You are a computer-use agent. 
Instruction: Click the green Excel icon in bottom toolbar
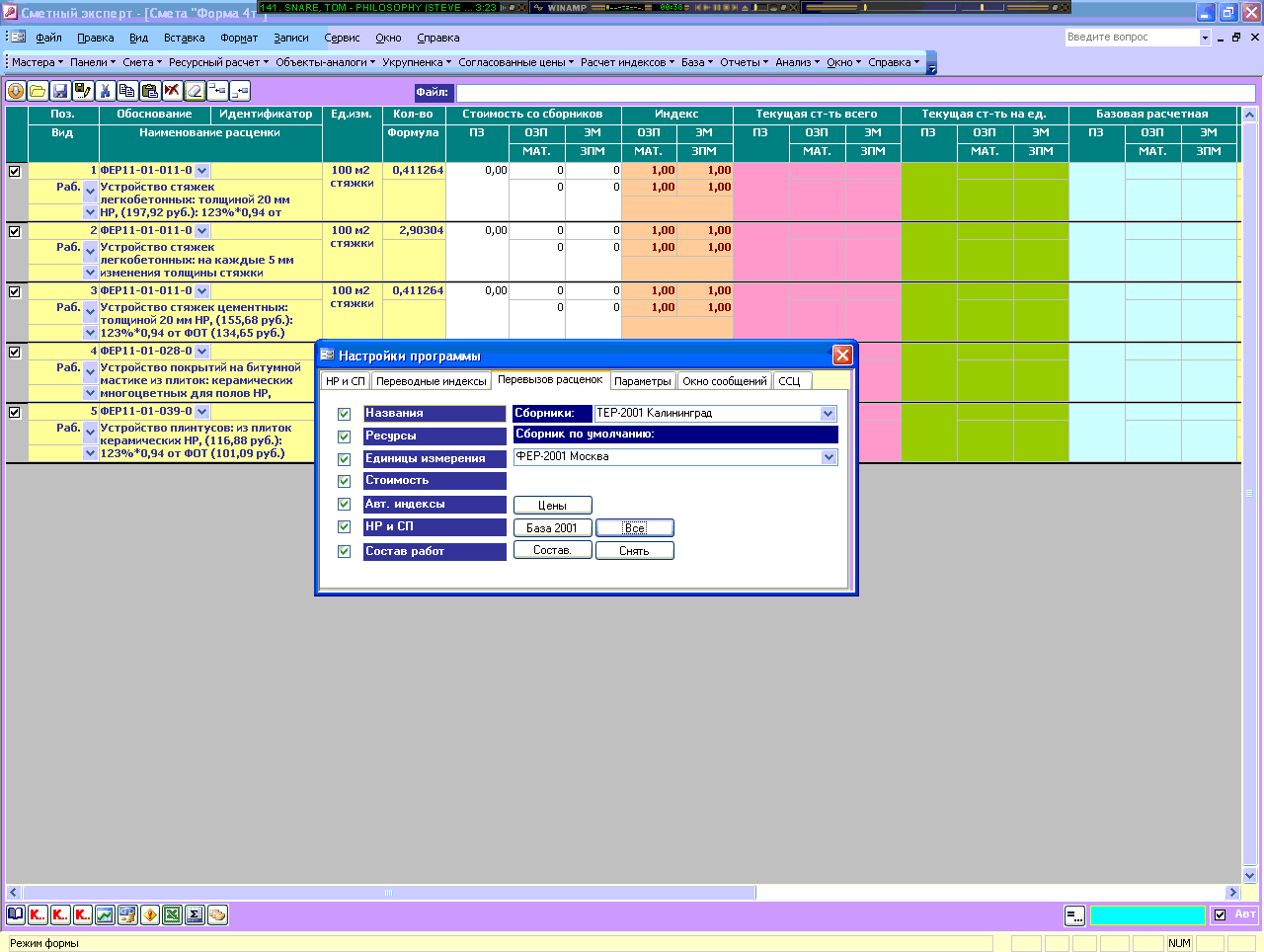tap(172, 914)
